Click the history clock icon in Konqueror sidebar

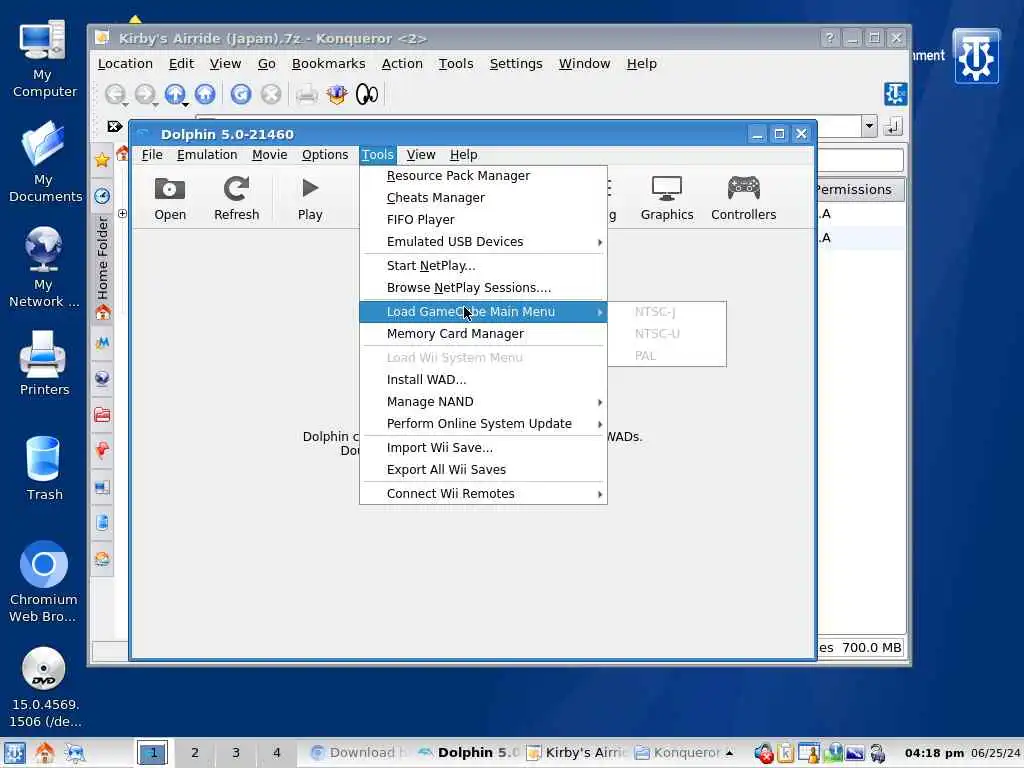point(103,195)
